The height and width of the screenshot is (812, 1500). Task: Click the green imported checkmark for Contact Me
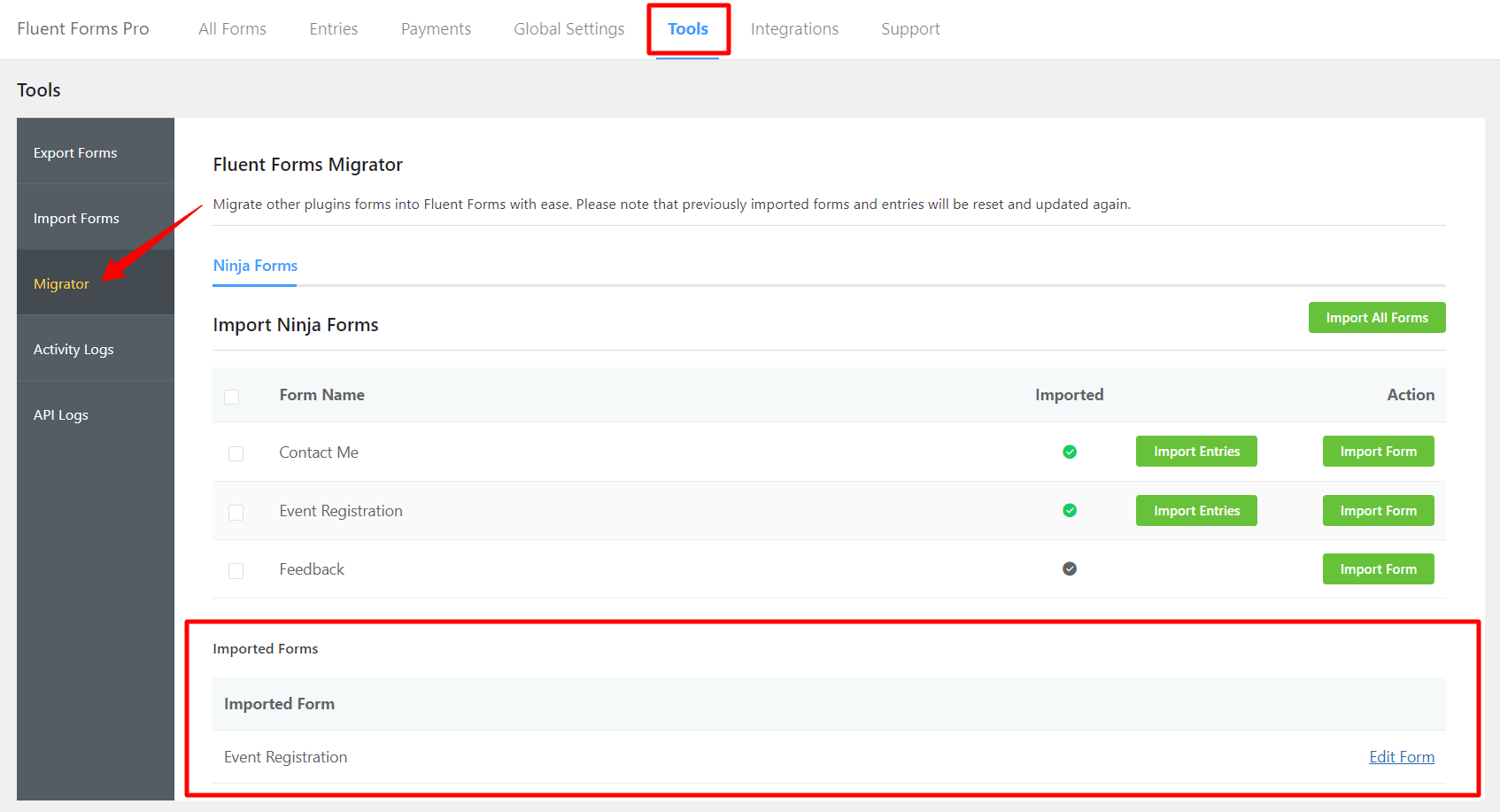1070,452
